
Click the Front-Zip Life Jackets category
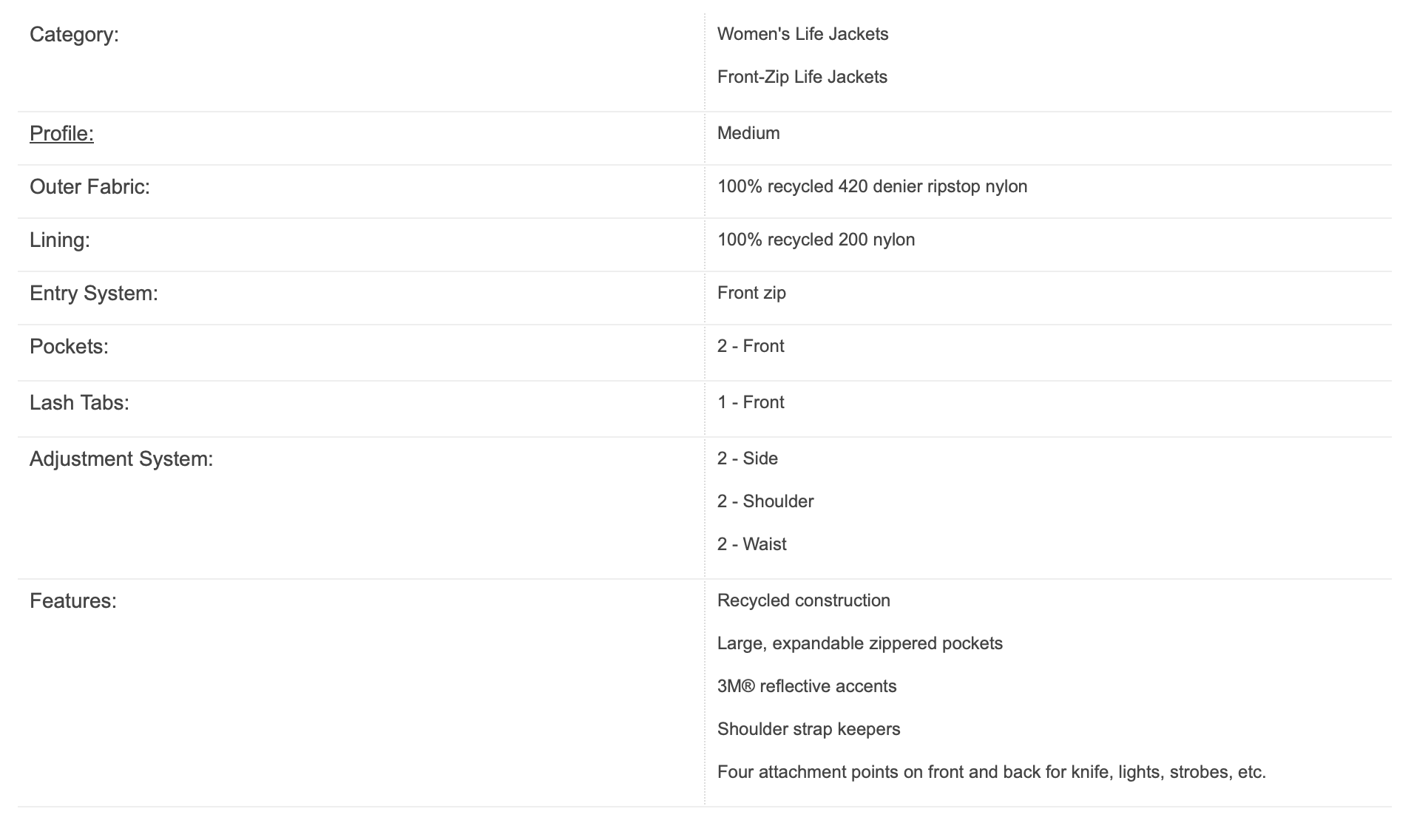(802, 77)
